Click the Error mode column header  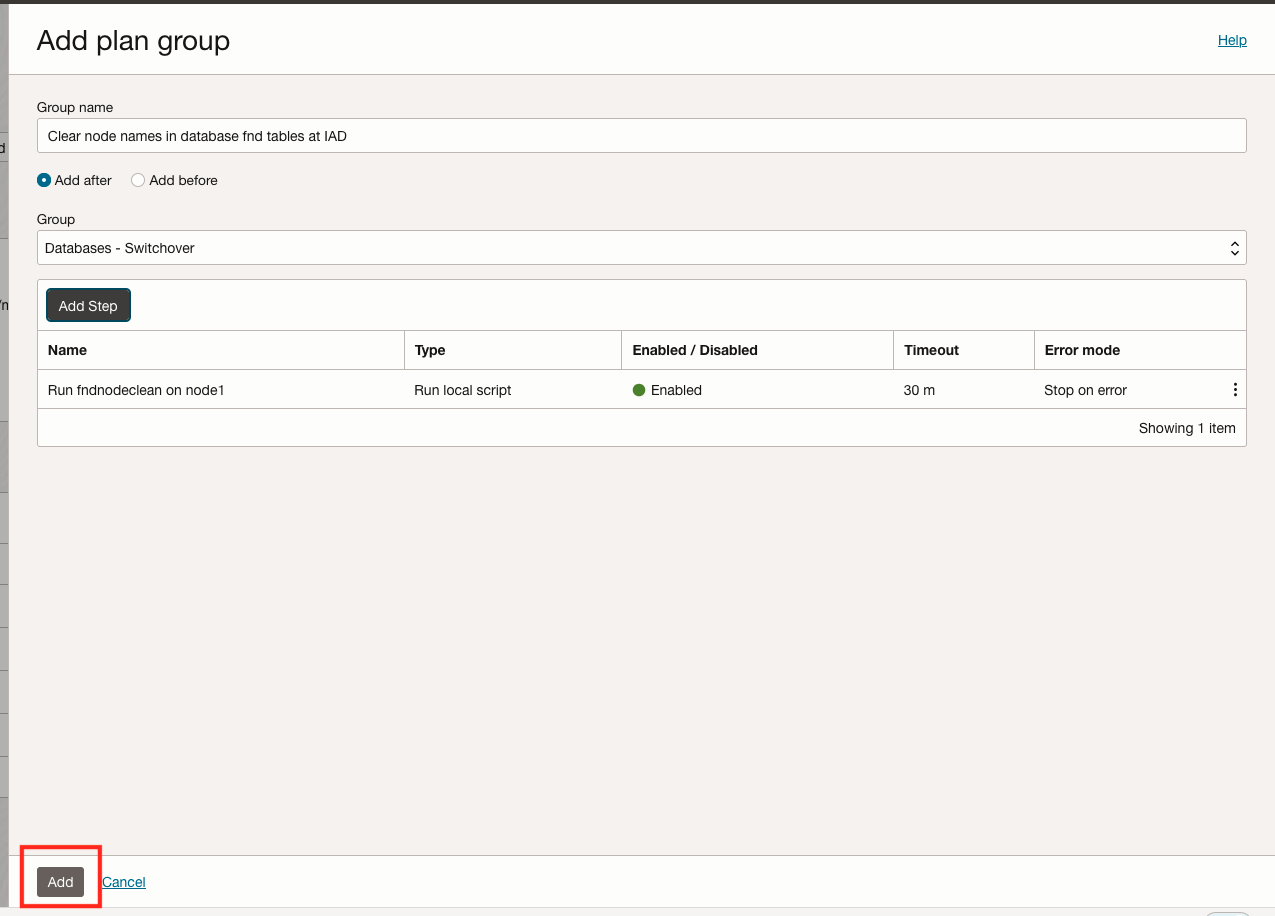point(1082,350)
